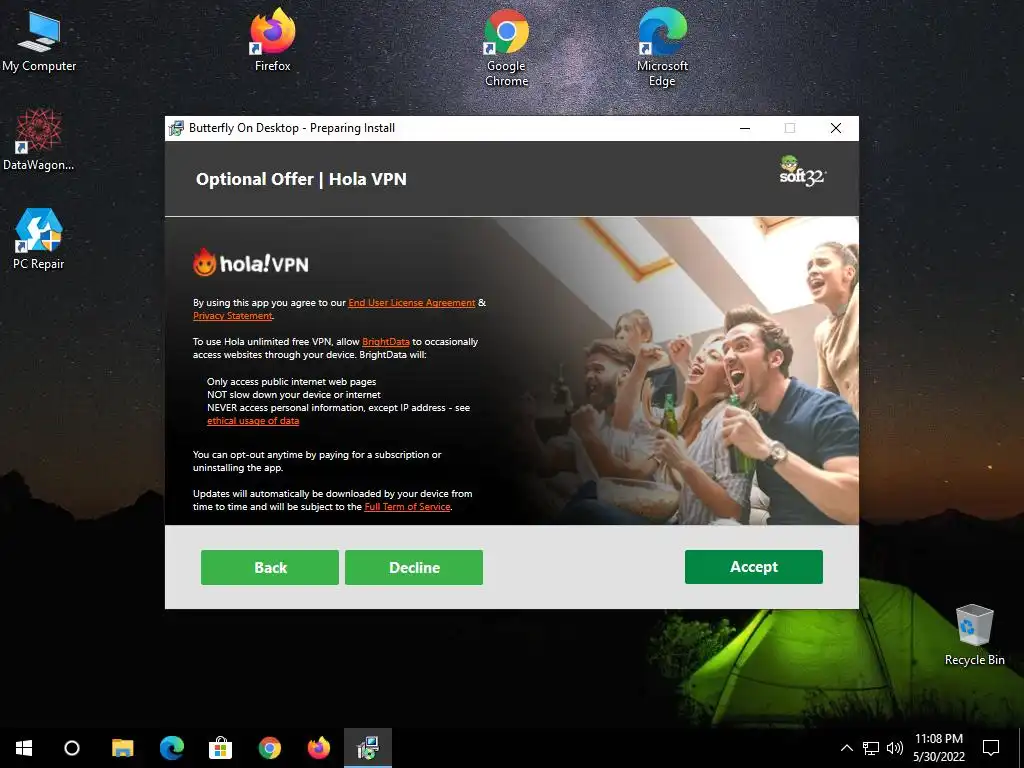Select the Google Chrome desktop shortcut

[506, 48]
